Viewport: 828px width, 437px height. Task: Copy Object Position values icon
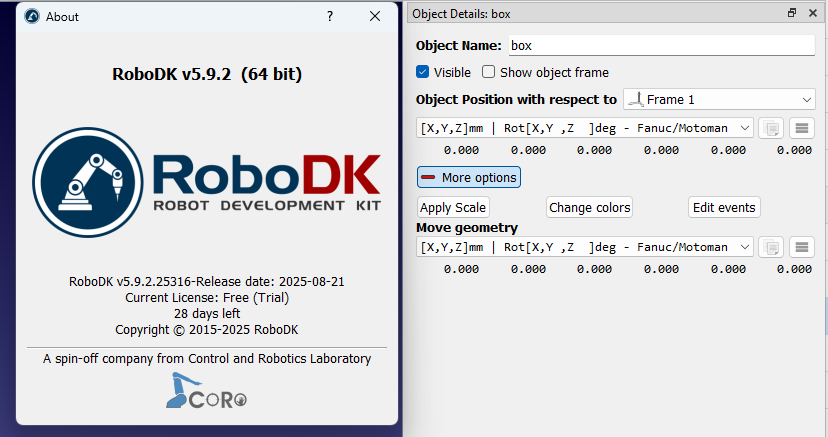point(770,128)
